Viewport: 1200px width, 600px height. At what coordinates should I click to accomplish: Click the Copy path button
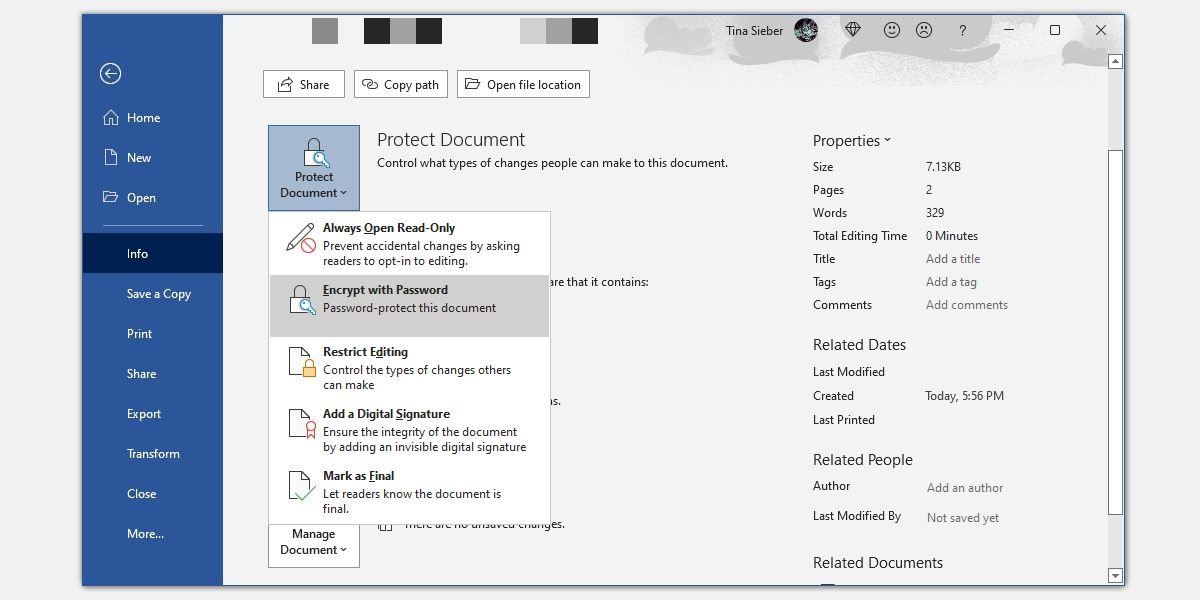click(x=400, y=84)
